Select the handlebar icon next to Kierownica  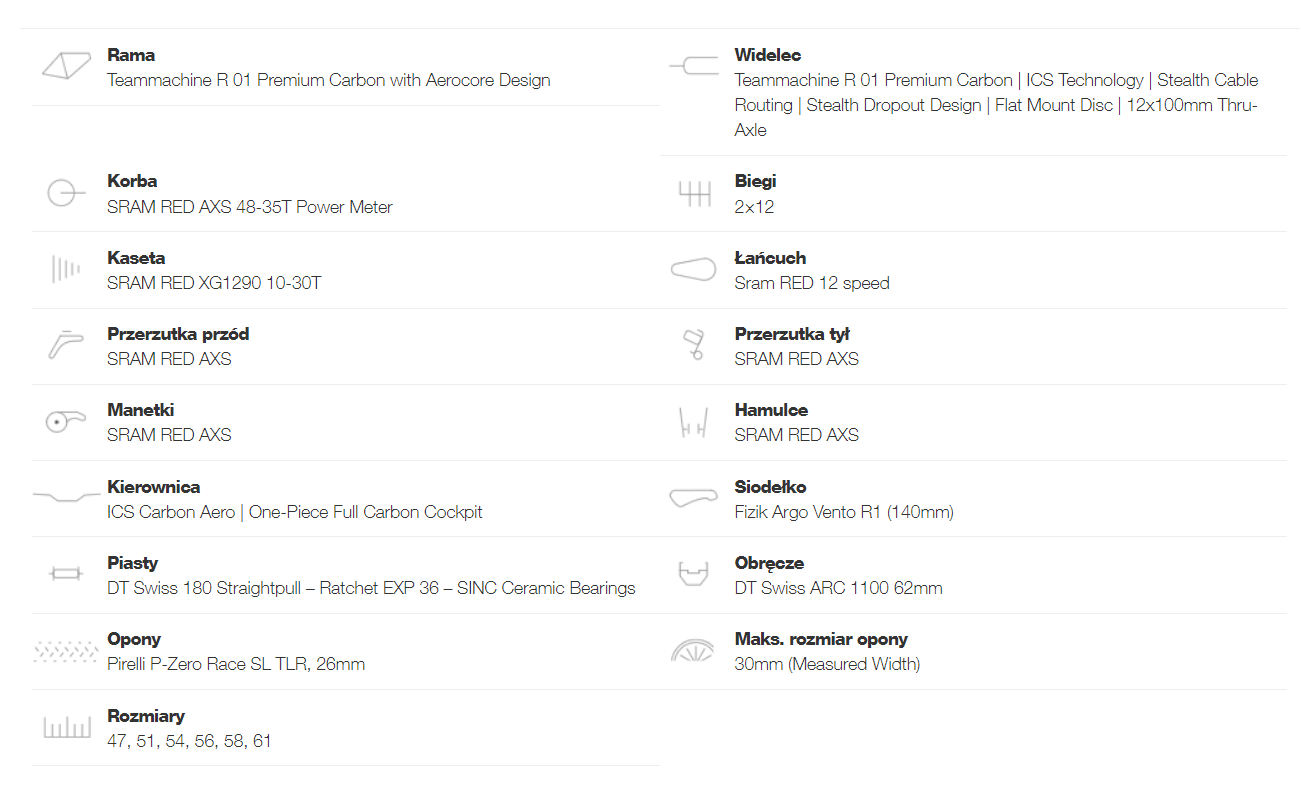pyautogui.click(x=66, y=497)
